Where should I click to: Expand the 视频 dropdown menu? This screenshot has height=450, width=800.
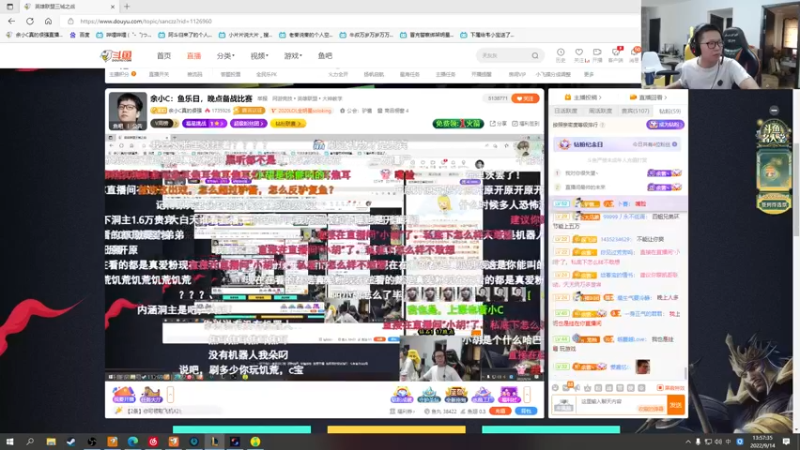(259, 56)
